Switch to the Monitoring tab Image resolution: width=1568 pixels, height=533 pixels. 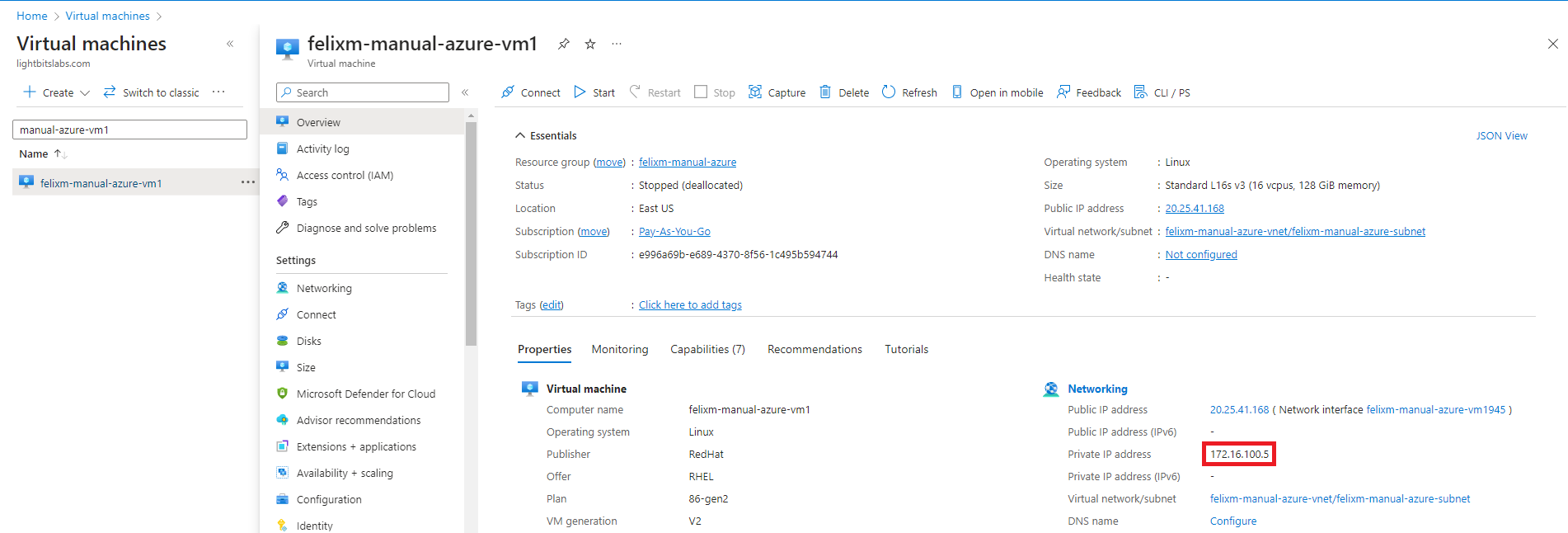pyautogui.click(x=620, y=349)
